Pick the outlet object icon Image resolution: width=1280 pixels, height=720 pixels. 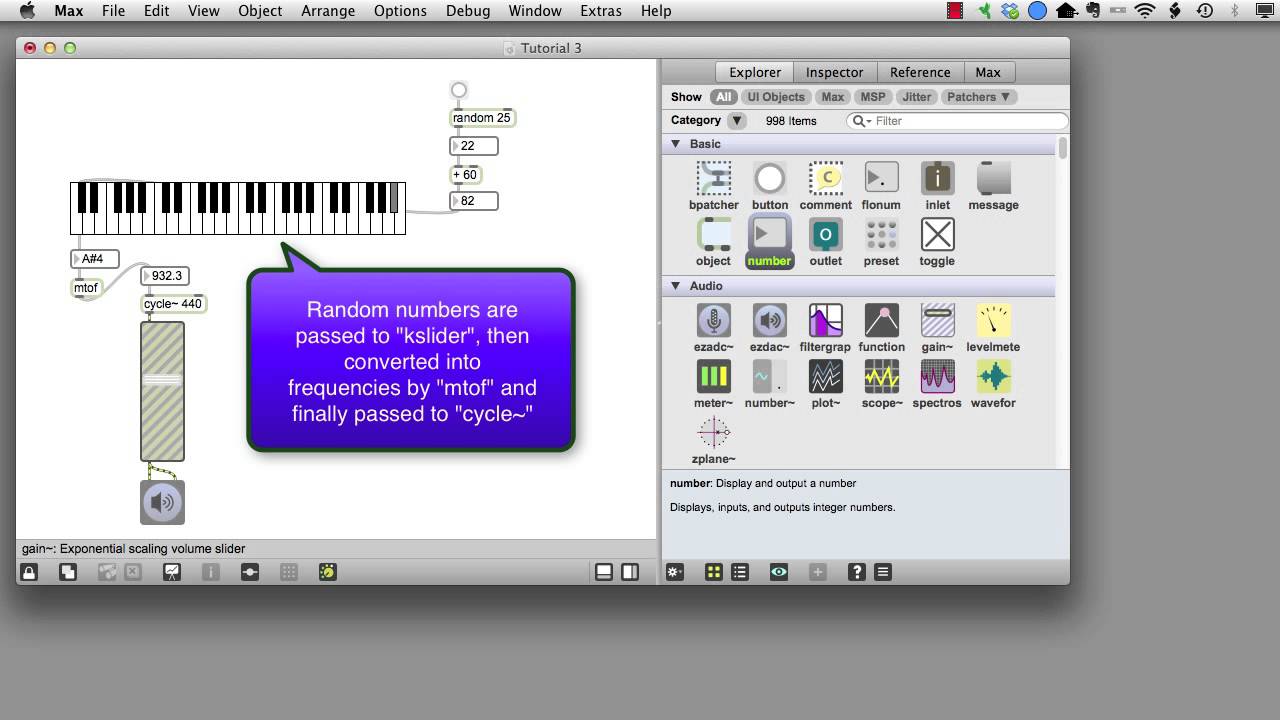click(x=826, y=235)
